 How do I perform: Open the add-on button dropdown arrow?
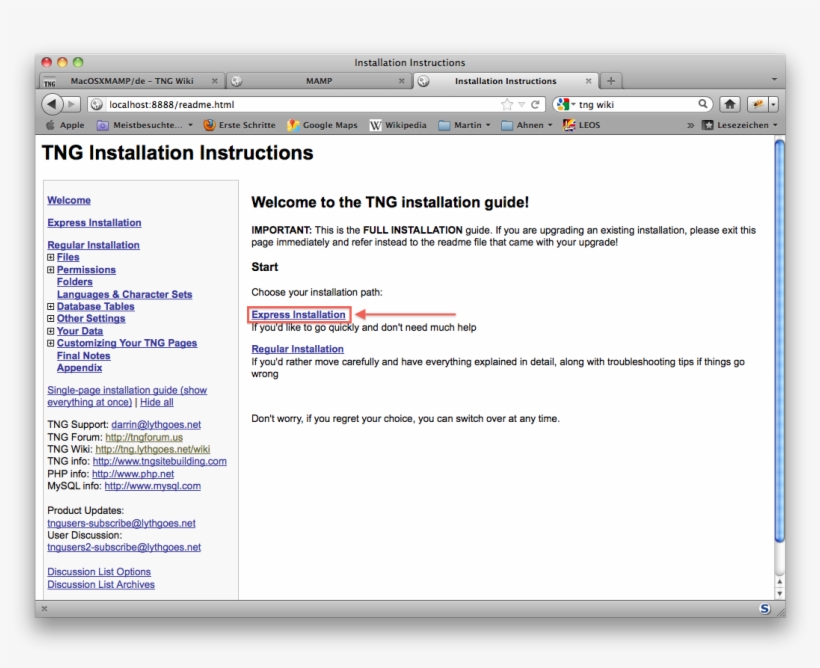click(773, 105)
